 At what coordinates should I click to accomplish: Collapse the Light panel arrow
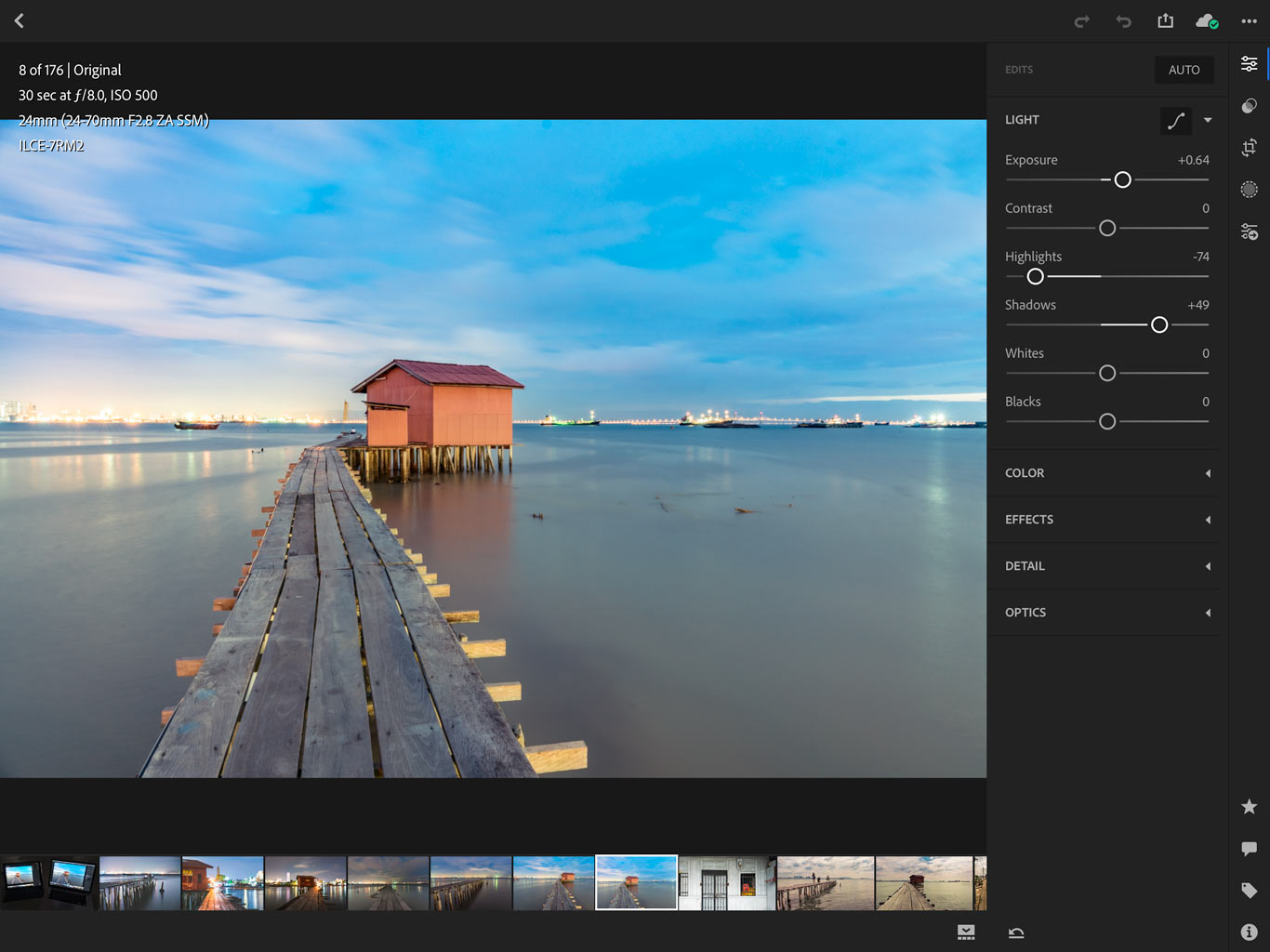1208,120
